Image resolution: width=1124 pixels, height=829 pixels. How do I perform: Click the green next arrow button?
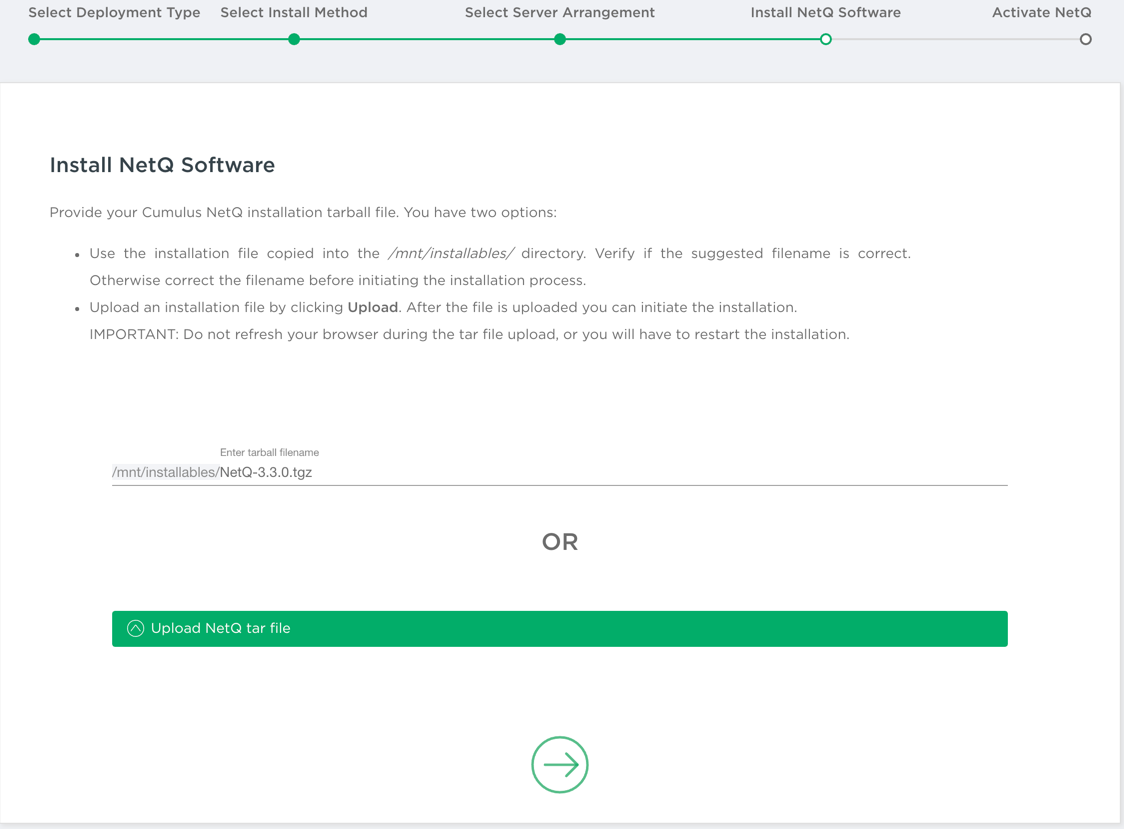pos(560,765)
